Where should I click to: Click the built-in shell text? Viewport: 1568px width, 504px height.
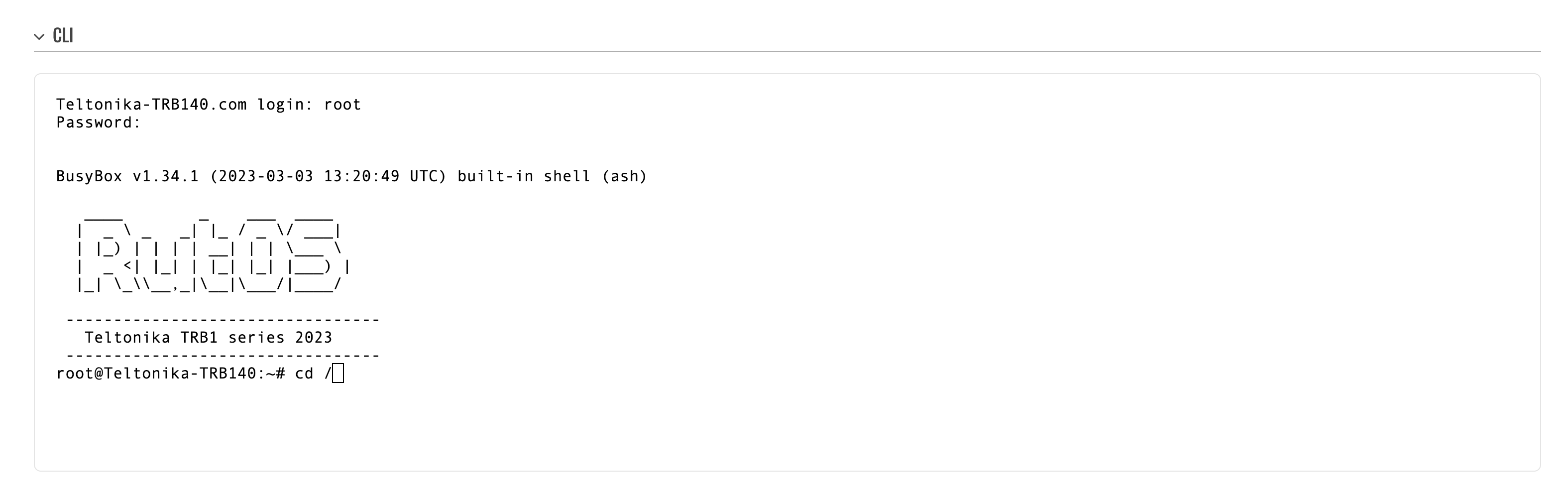[x=524, y=176]
